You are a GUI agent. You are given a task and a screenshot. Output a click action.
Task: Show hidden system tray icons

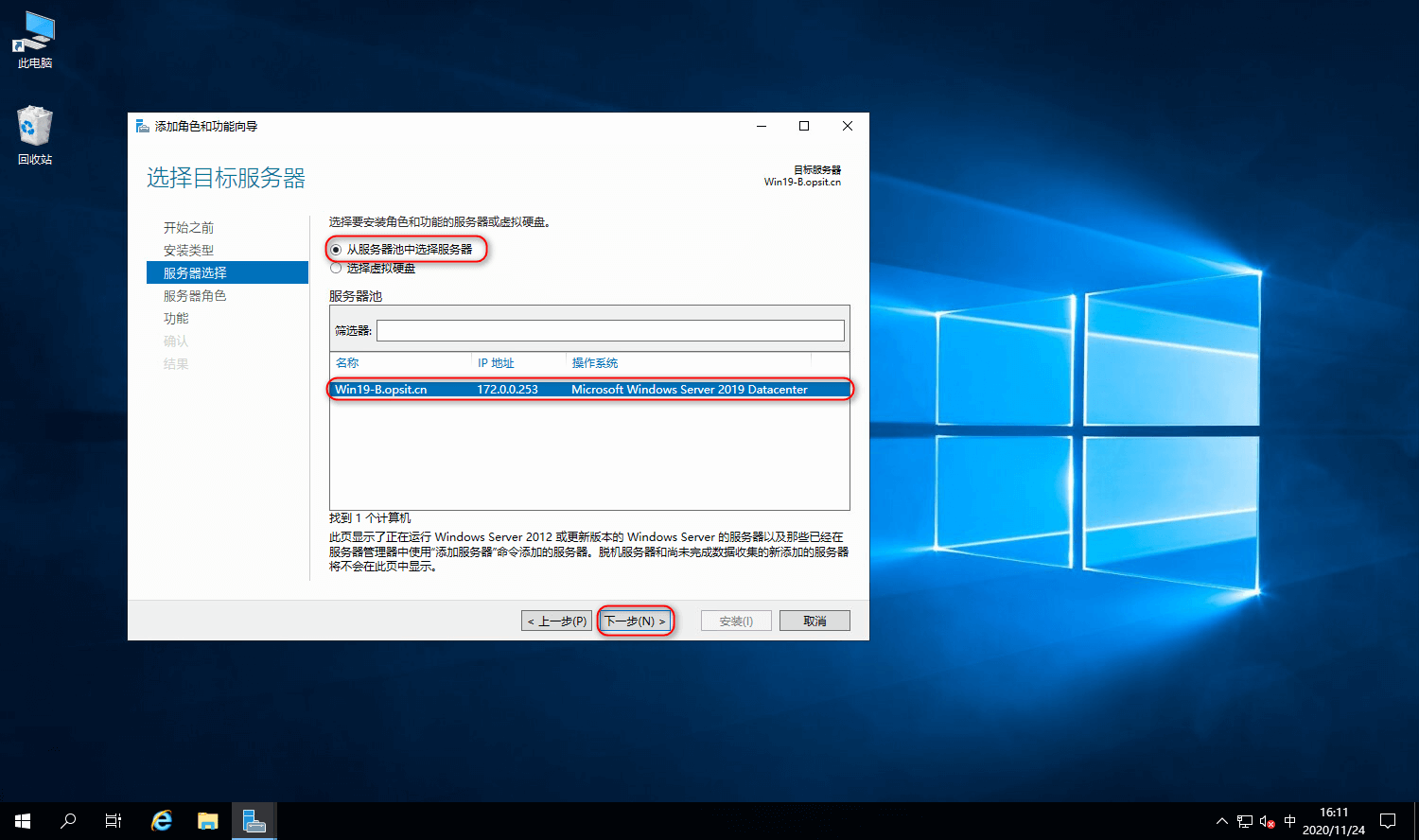coord(1221,821)
